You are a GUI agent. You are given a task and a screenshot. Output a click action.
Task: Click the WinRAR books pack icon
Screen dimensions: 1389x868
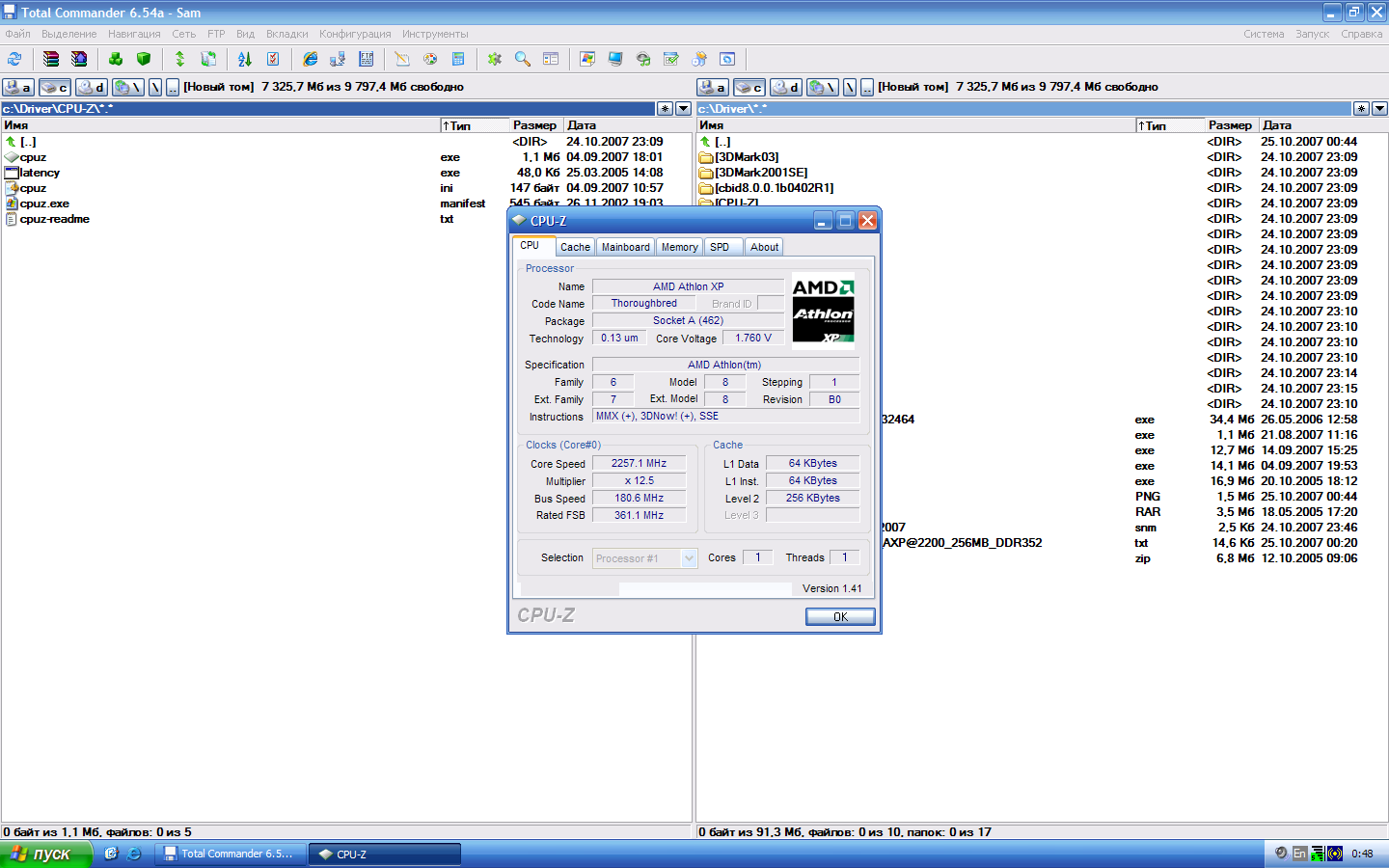[x=51, y=59]
